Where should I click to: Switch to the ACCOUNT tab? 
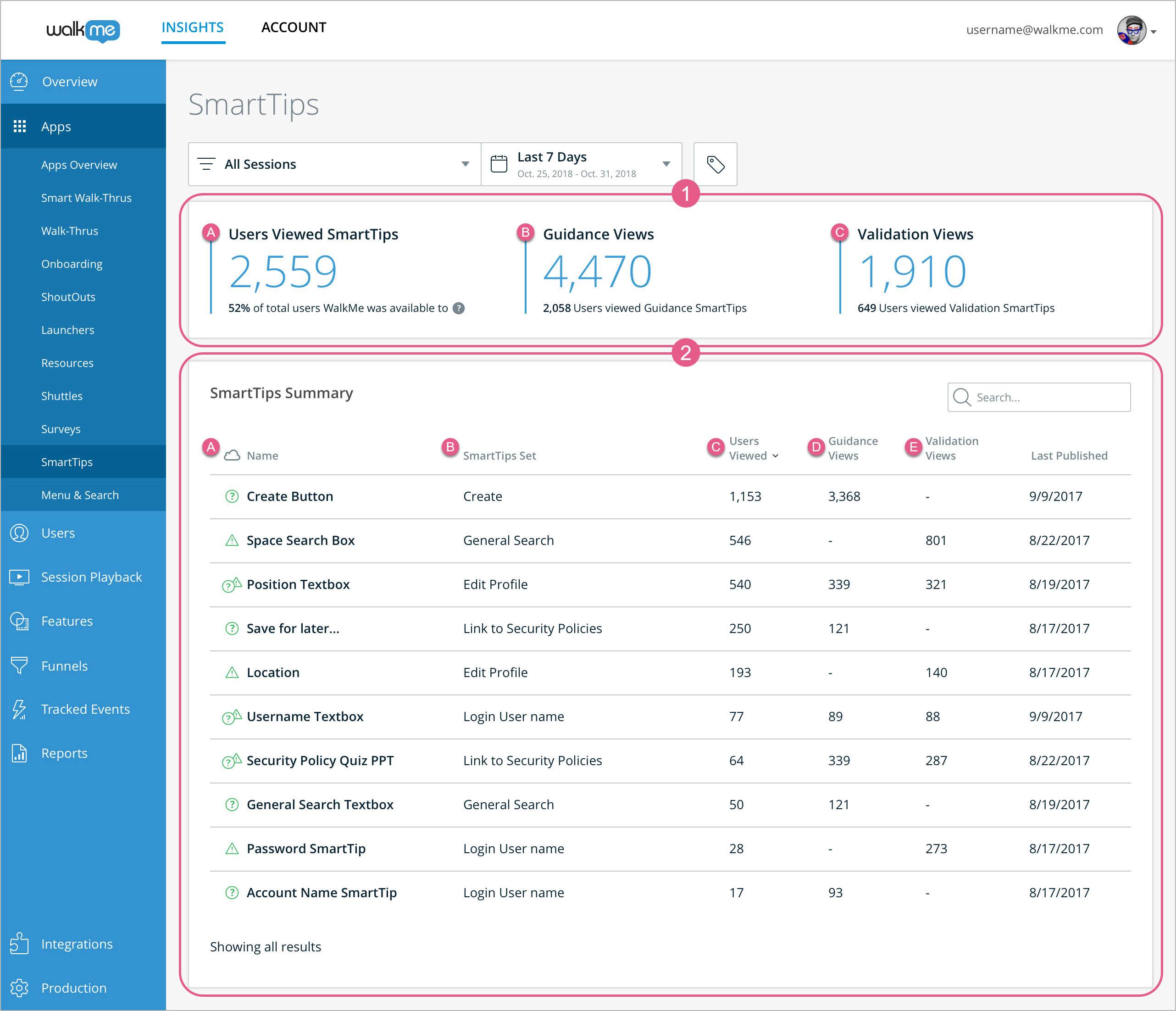pyautogui.click(x=294, y=27)
